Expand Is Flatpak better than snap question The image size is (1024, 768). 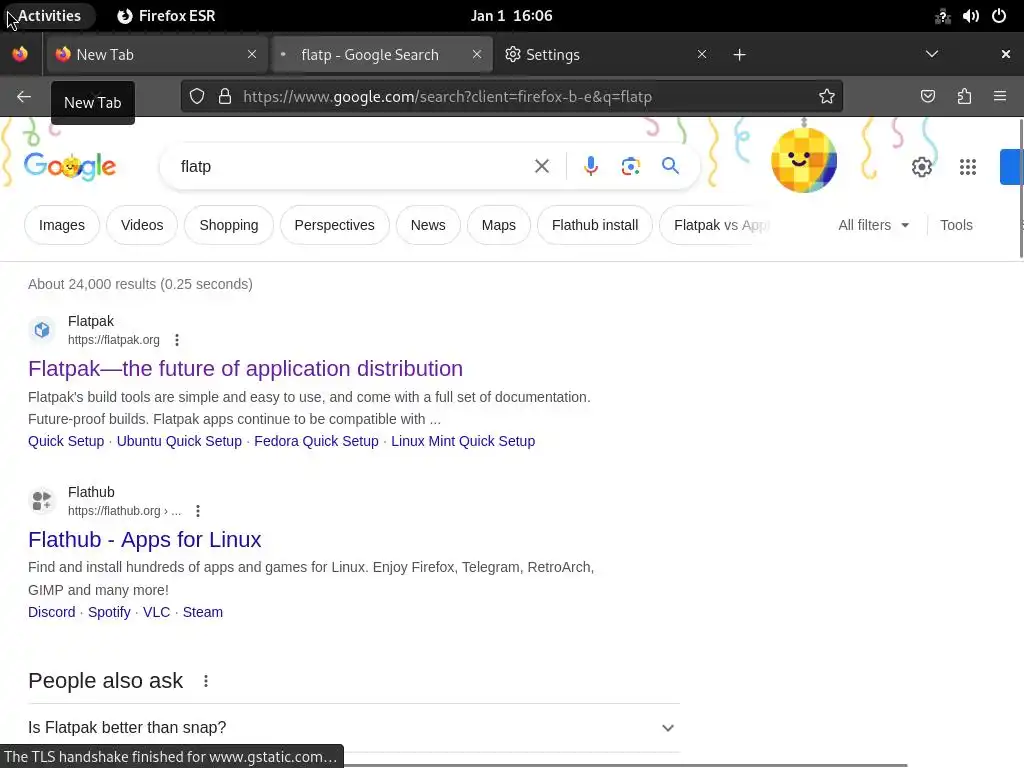tap(354, 728)
